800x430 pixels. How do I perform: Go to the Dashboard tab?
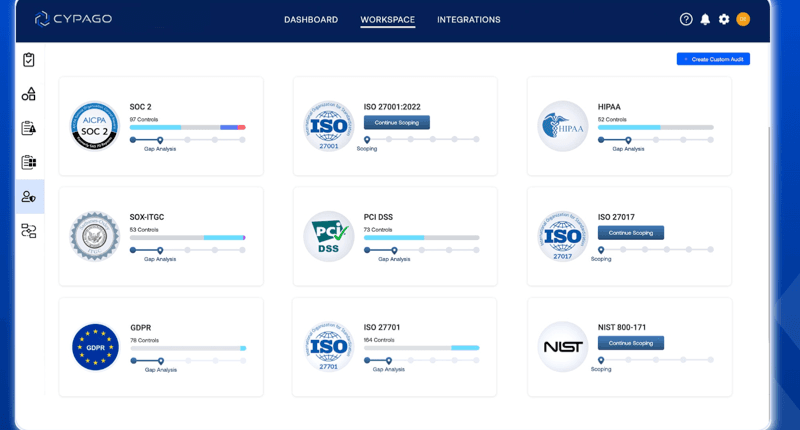tap(311, 20)
